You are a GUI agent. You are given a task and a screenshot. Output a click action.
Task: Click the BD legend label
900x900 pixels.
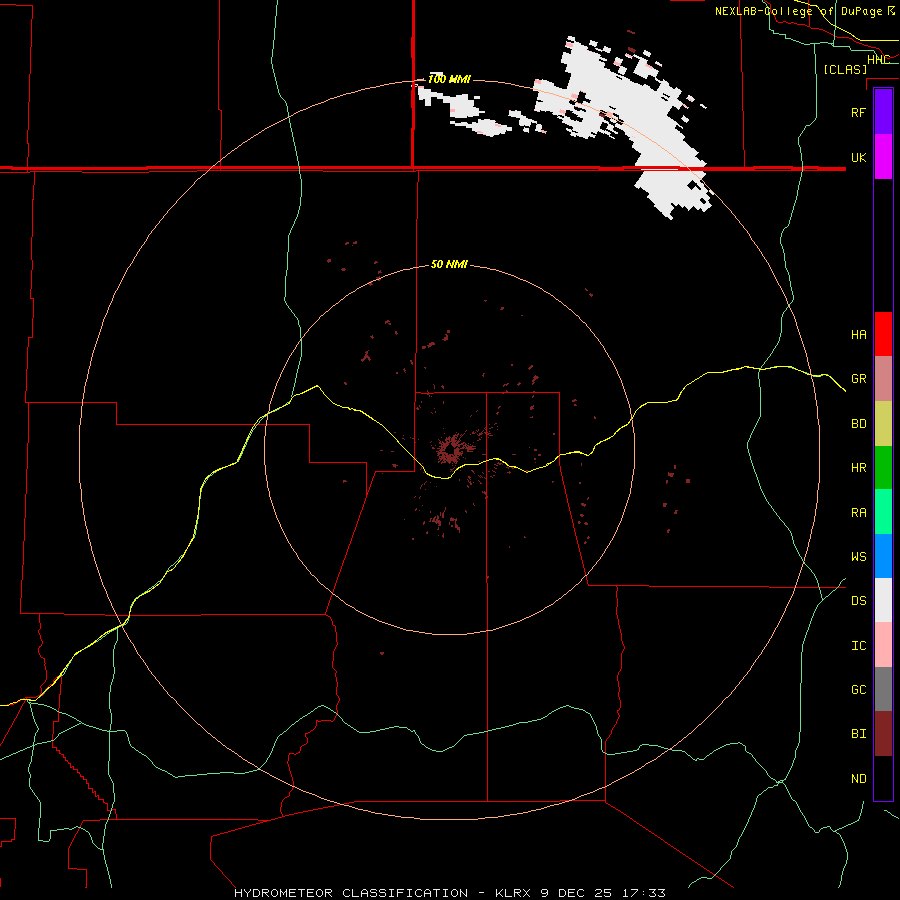tap(858, 424)
